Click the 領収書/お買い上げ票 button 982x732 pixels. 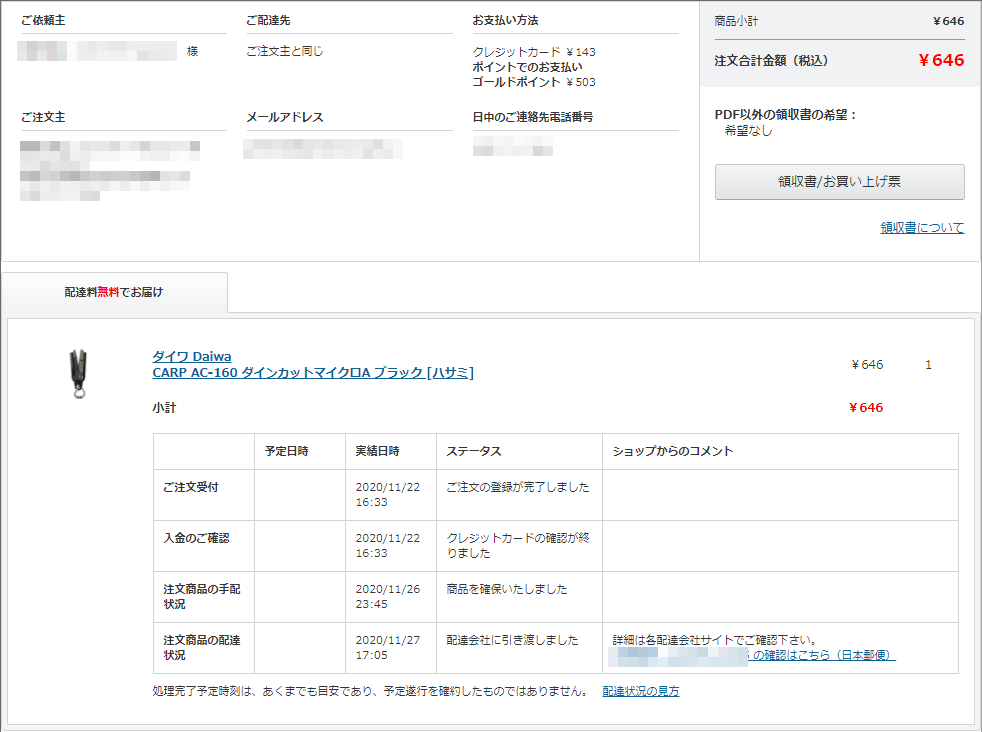pos(839,182)
